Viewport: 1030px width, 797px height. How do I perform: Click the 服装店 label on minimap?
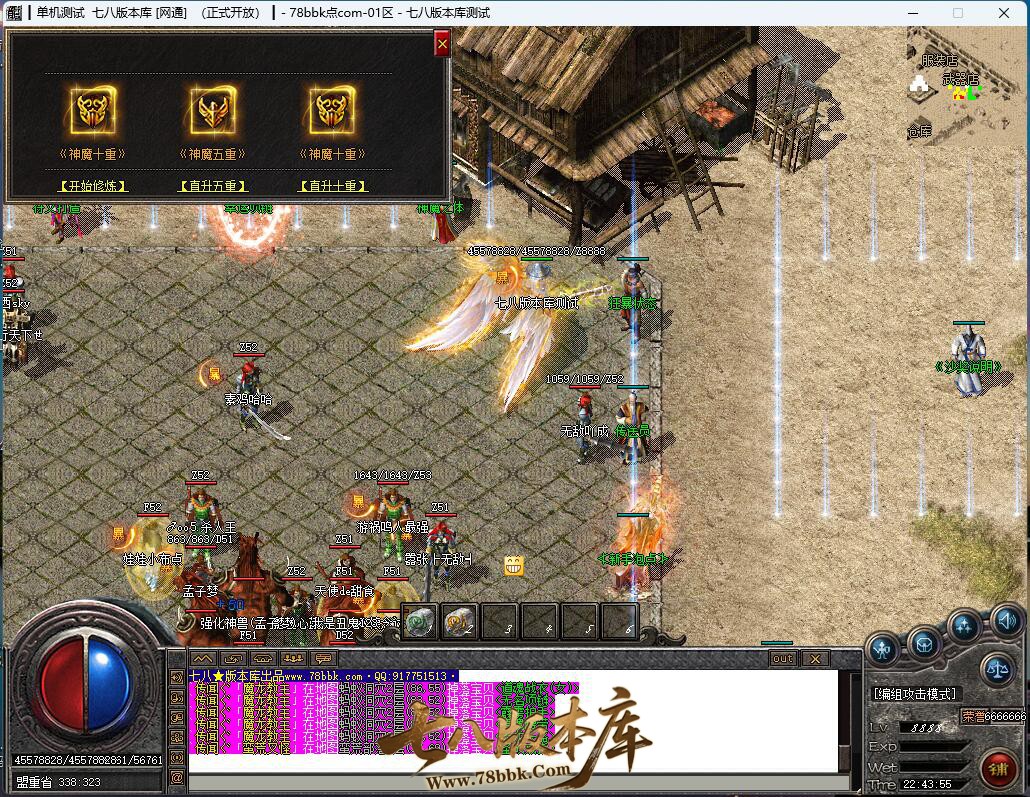click(939, 60)
